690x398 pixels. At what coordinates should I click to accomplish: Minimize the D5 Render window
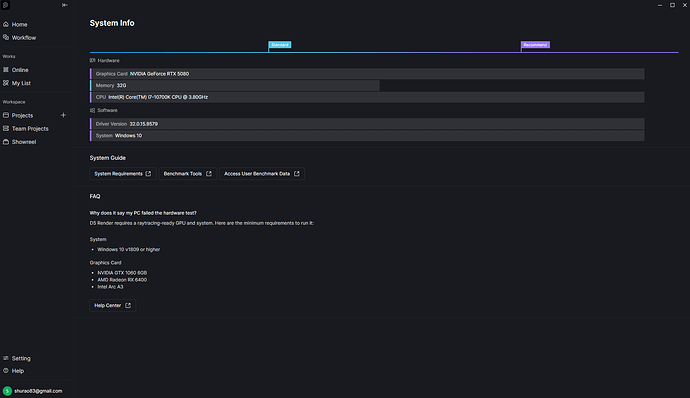click(660, 5)
